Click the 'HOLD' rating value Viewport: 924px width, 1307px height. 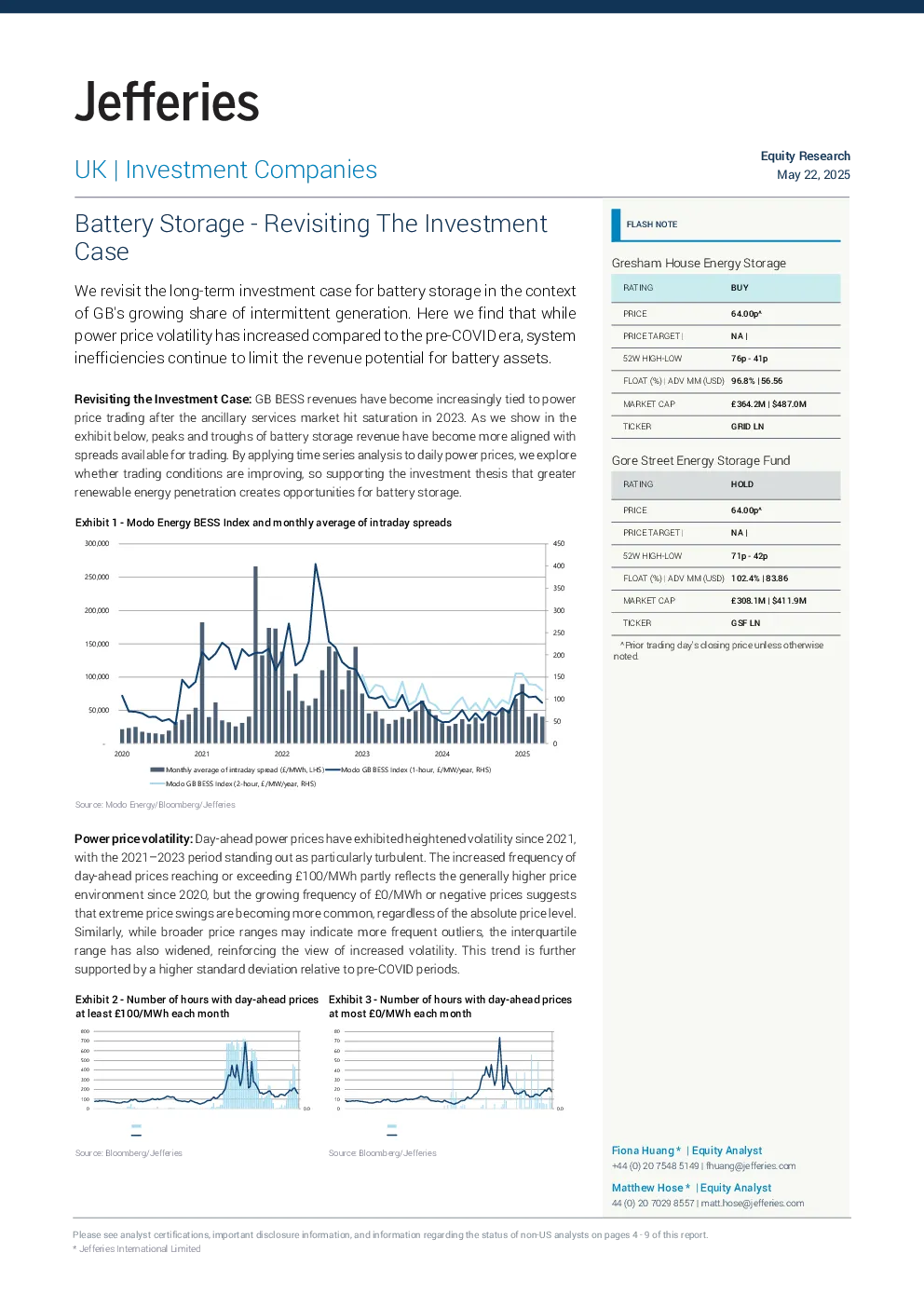[x=742, y=484]
